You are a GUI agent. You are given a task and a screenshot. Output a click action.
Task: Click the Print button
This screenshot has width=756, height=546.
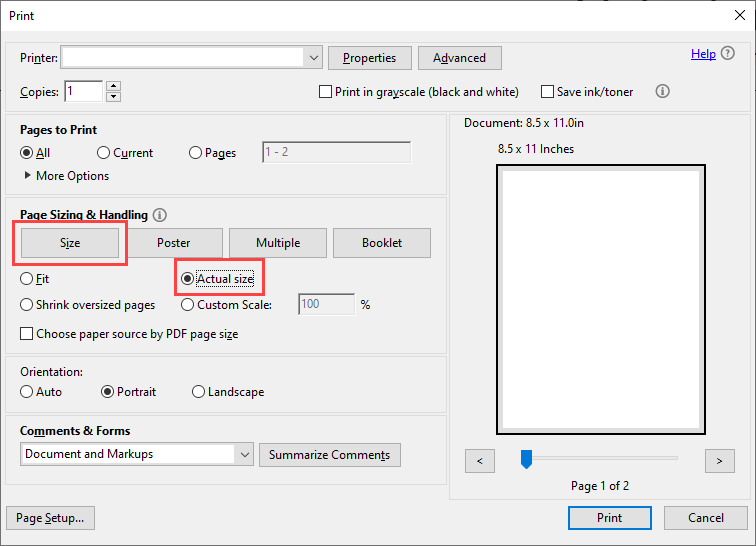pos(610,518)
